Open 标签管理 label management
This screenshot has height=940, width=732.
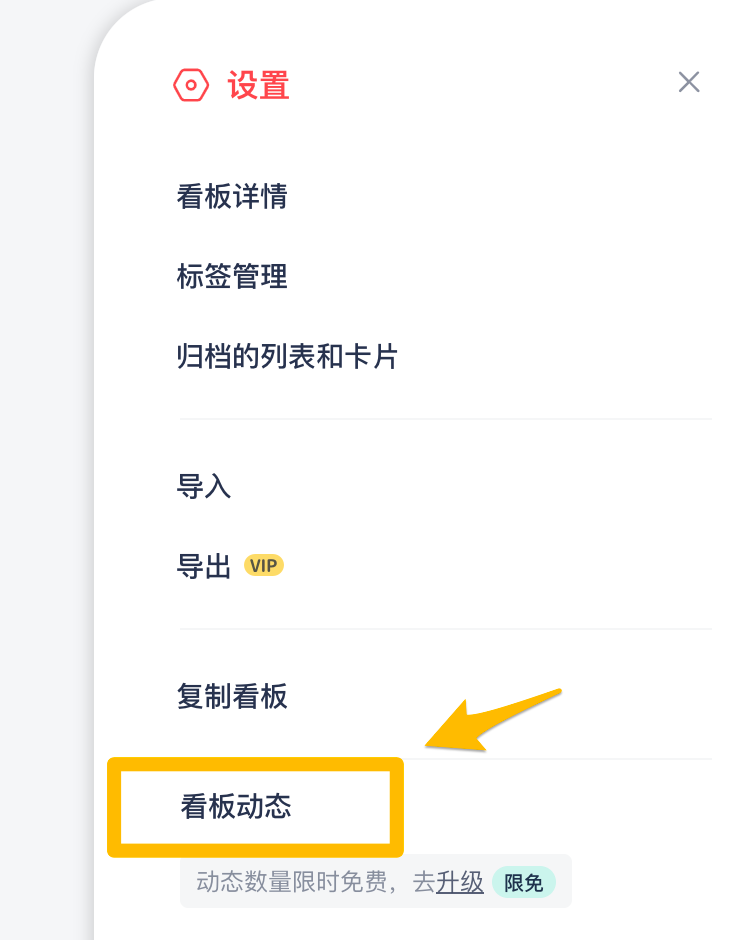232,277
